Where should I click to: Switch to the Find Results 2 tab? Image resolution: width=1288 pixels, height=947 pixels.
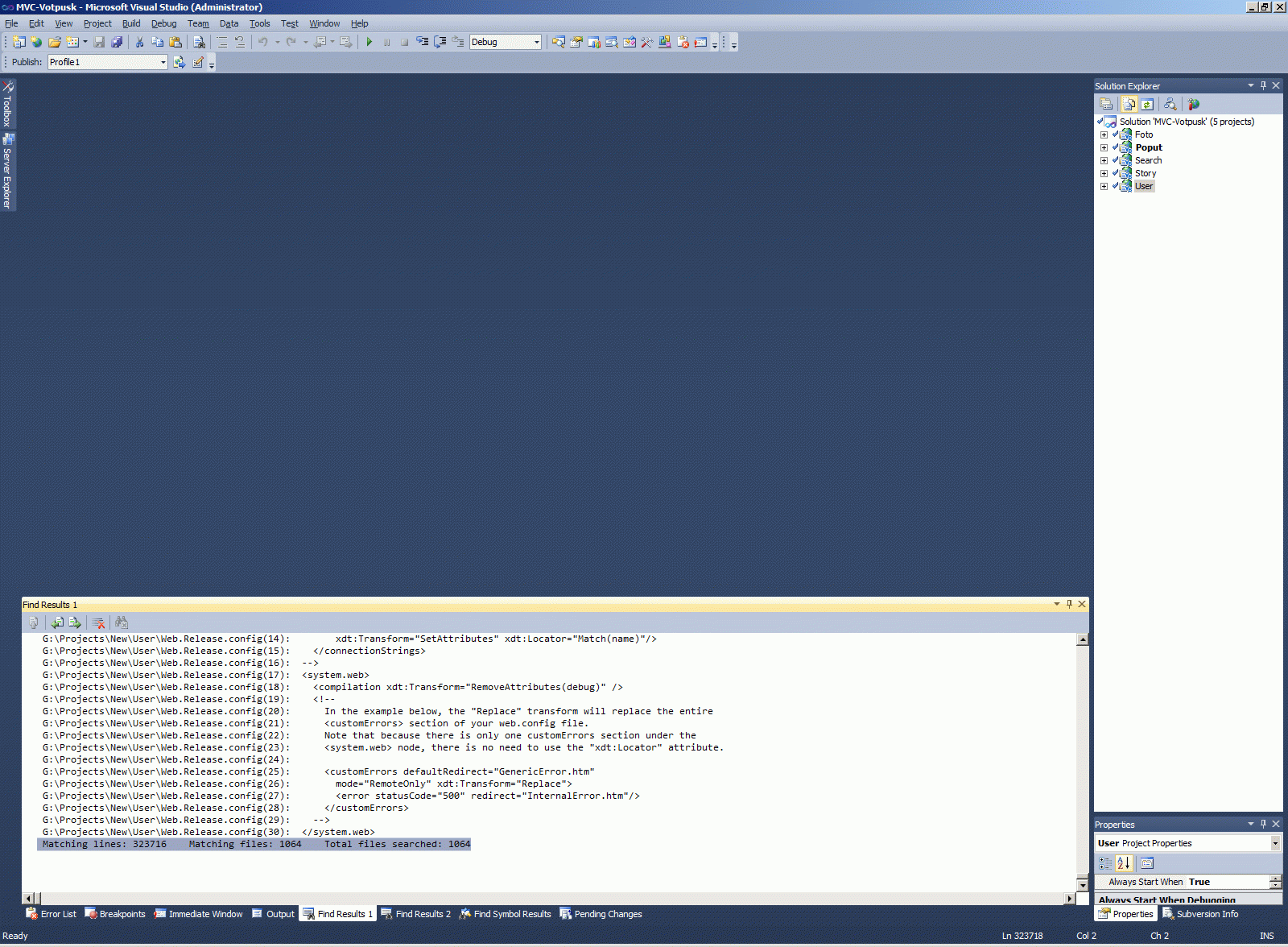(x=415, y=914)
